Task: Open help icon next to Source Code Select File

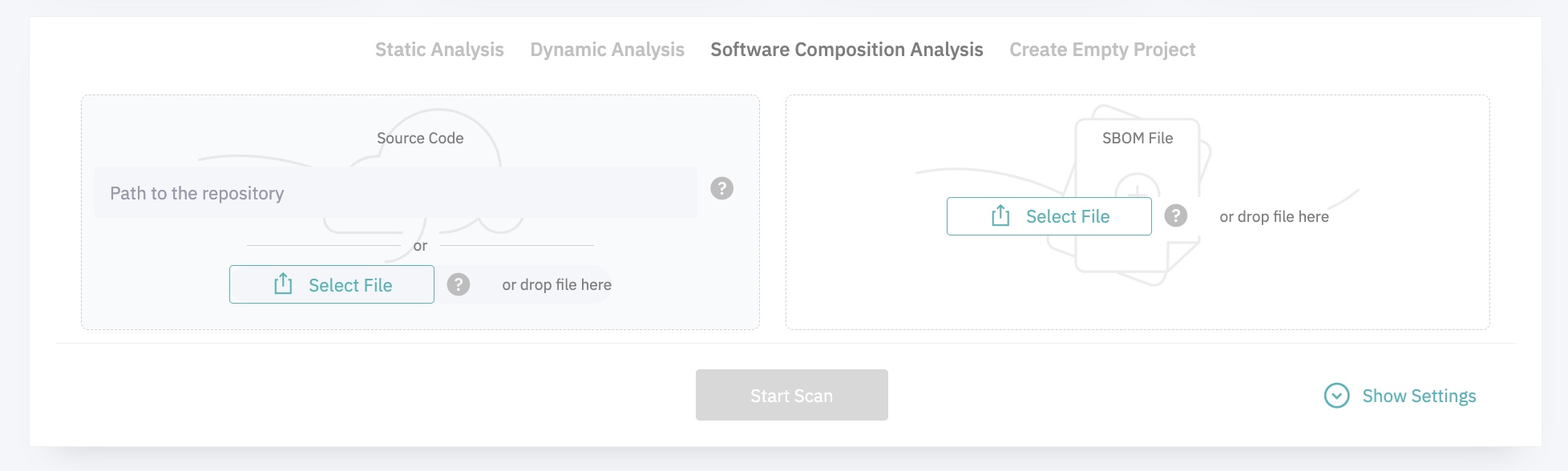Action: click(458, 284)
